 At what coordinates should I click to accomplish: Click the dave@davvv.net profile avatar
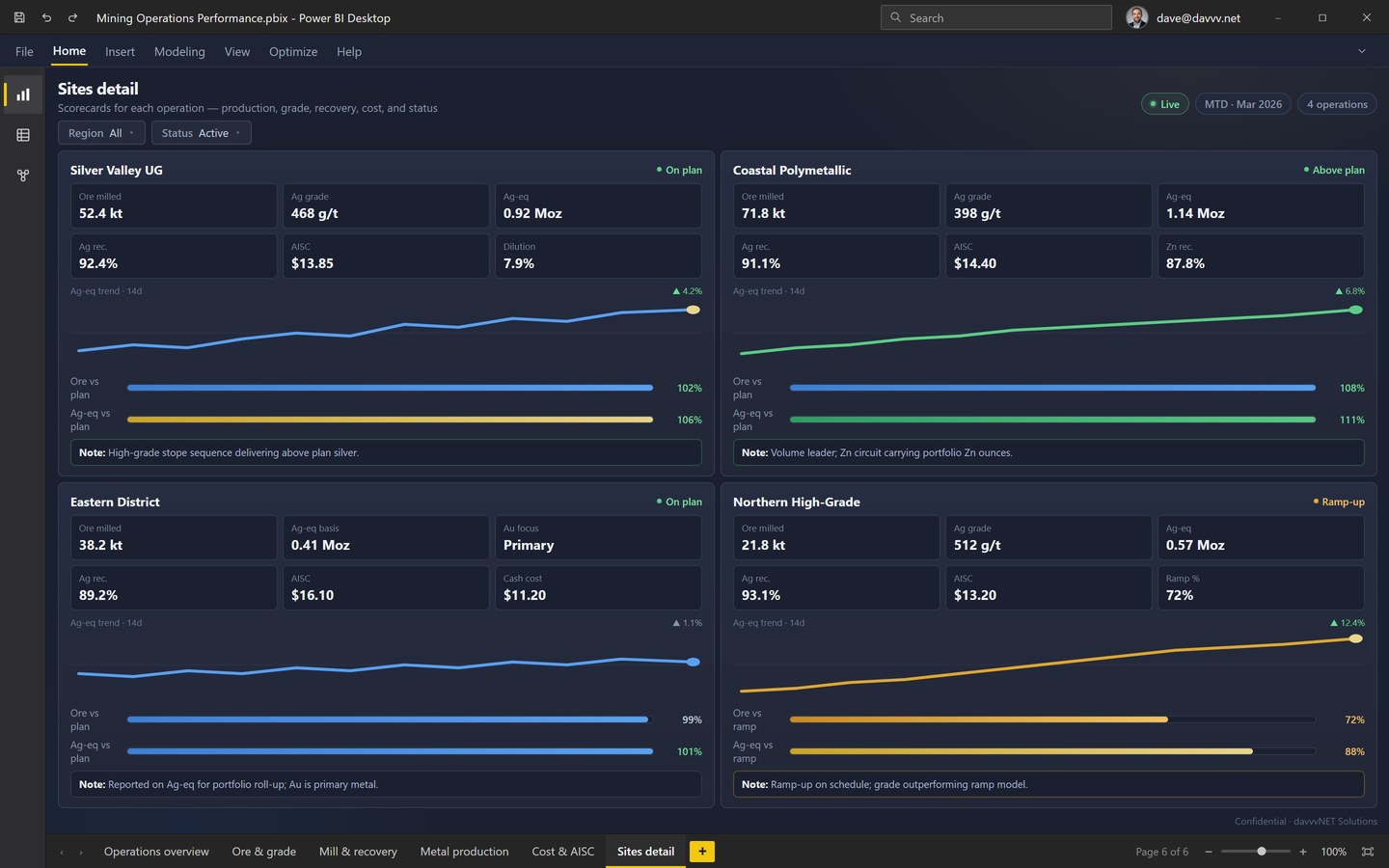click(1137, 17)
